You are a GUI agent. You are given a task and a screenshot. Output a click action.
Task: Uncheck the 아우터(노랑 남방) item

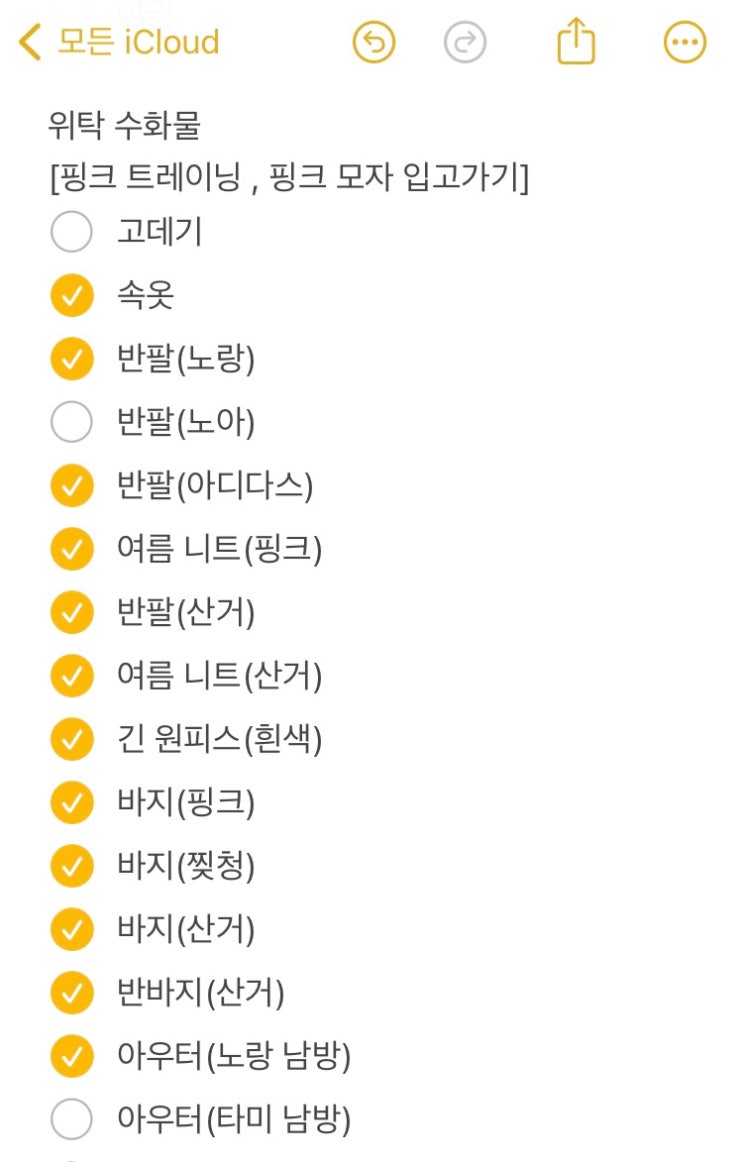click(72, 1056)
